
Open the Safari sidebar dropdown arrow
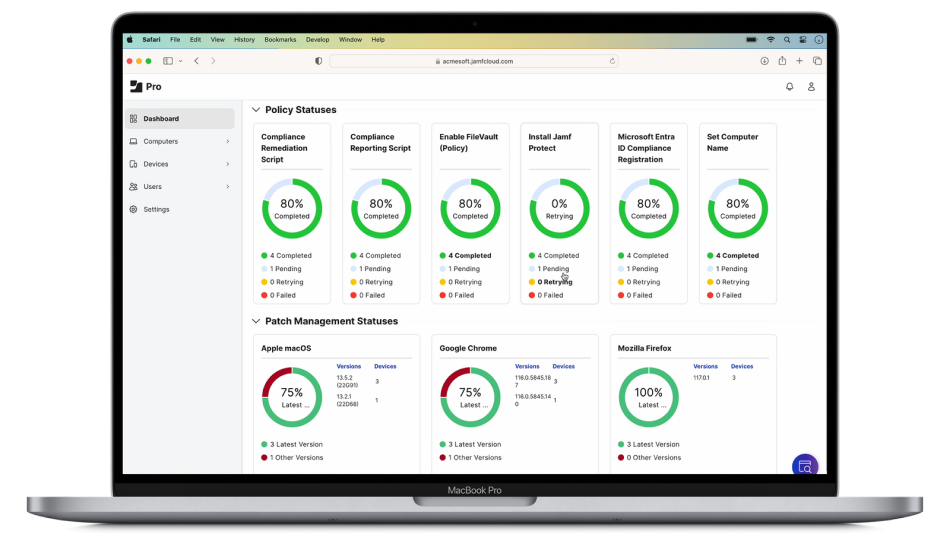point(181,61)
